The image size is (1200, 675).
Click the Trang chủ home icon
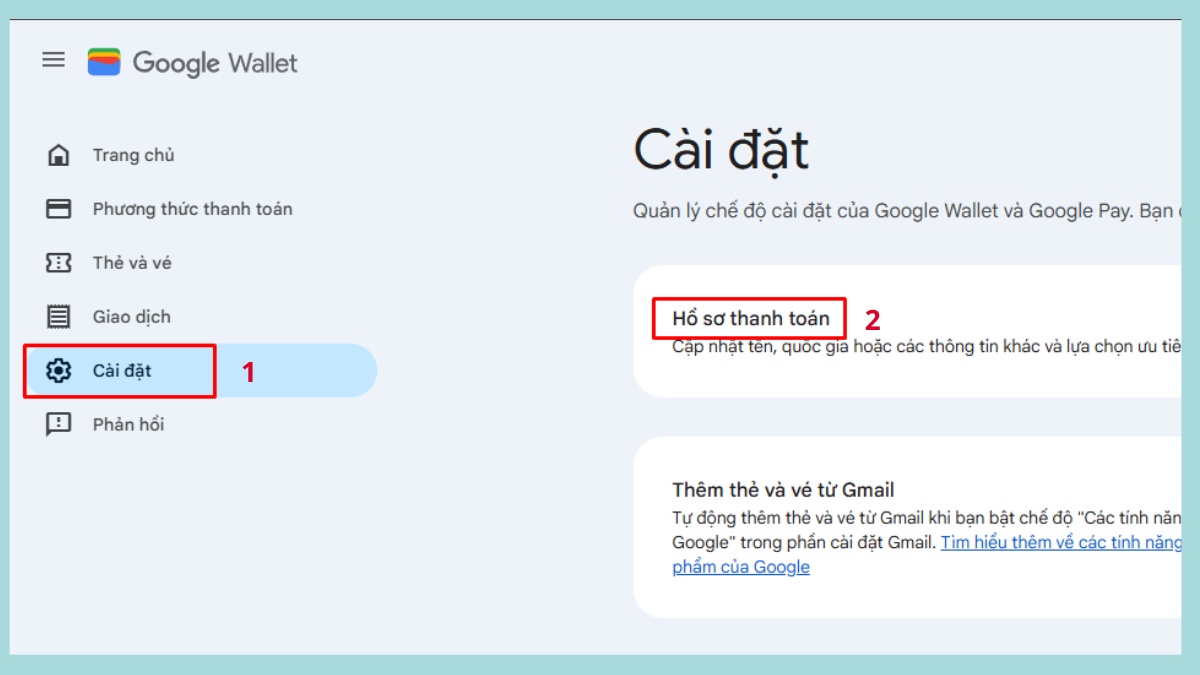[x=59, y=155]
